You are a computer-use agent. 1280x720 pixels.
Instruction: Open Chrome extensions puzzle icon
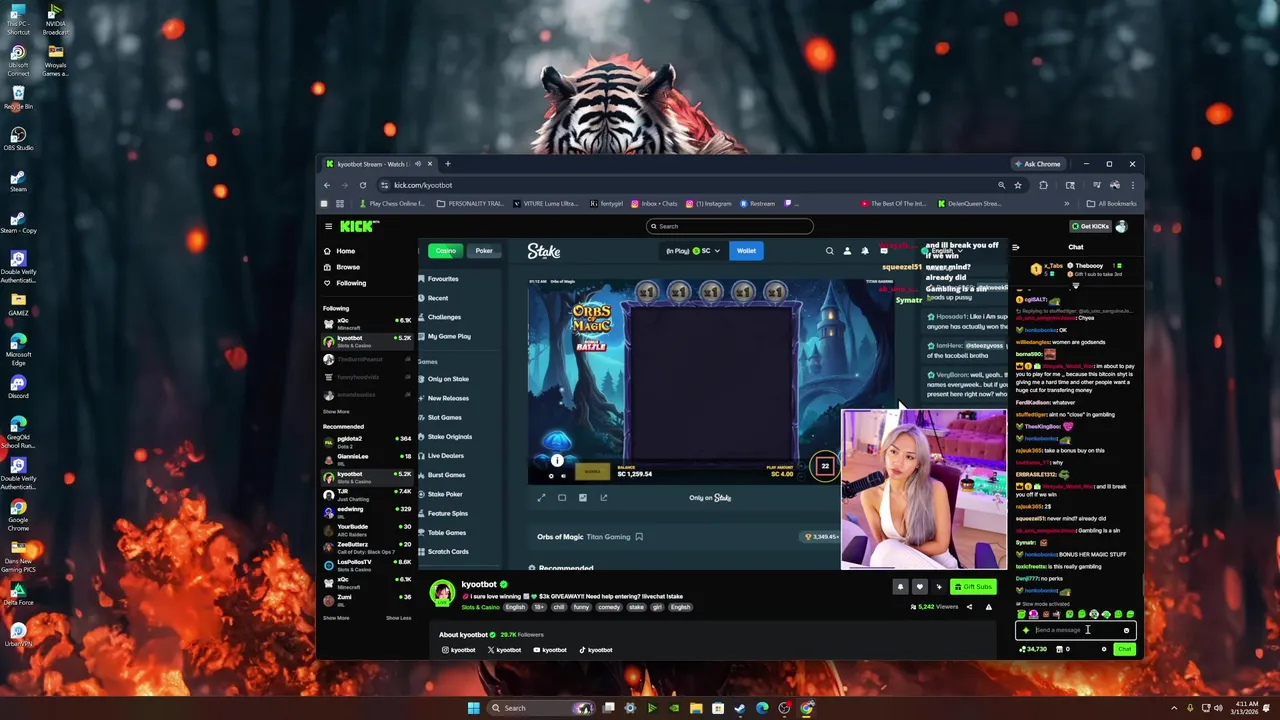click(x=1043, y=185)
